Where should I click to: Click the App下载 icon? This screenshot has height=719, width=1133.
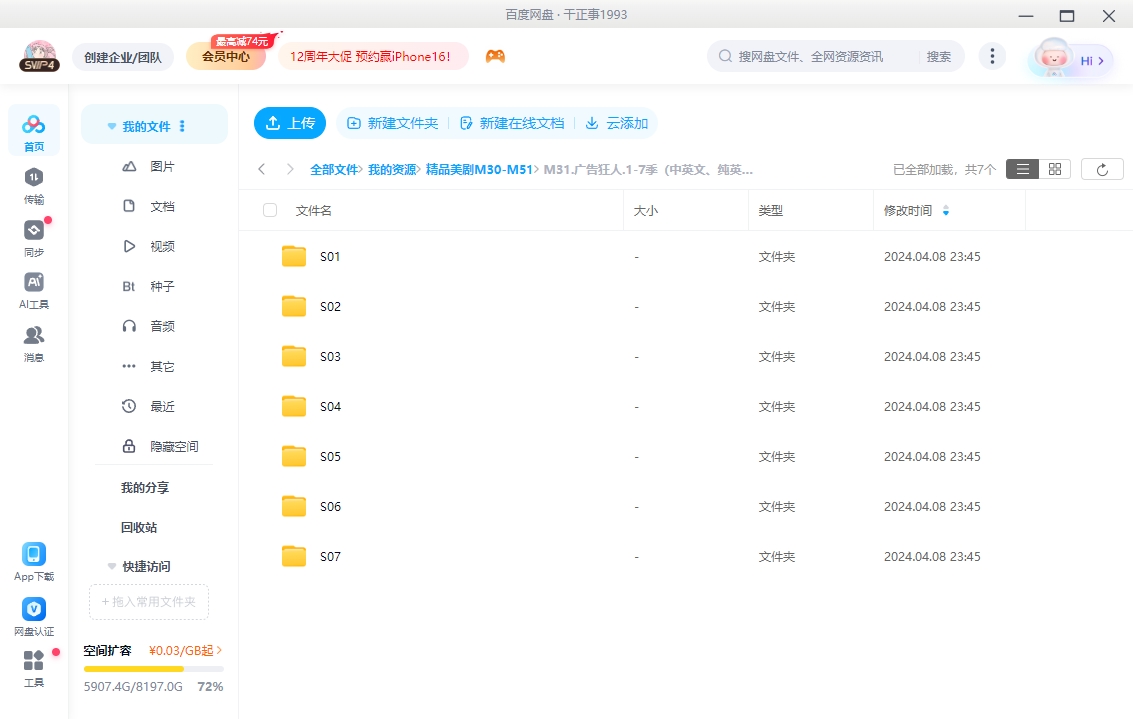pos(34,555)
